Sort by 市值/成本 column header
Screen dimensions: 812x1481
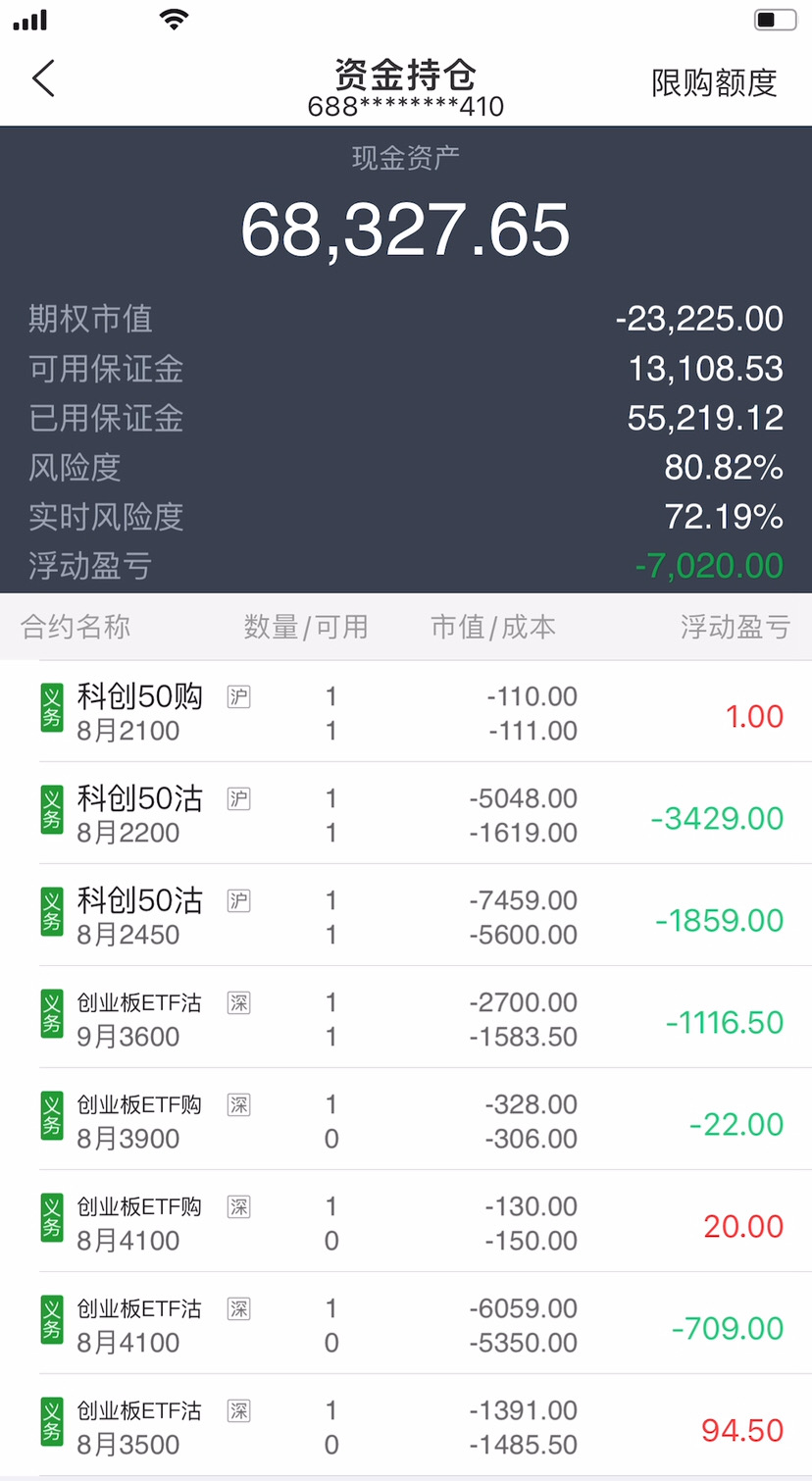(493, 627)
